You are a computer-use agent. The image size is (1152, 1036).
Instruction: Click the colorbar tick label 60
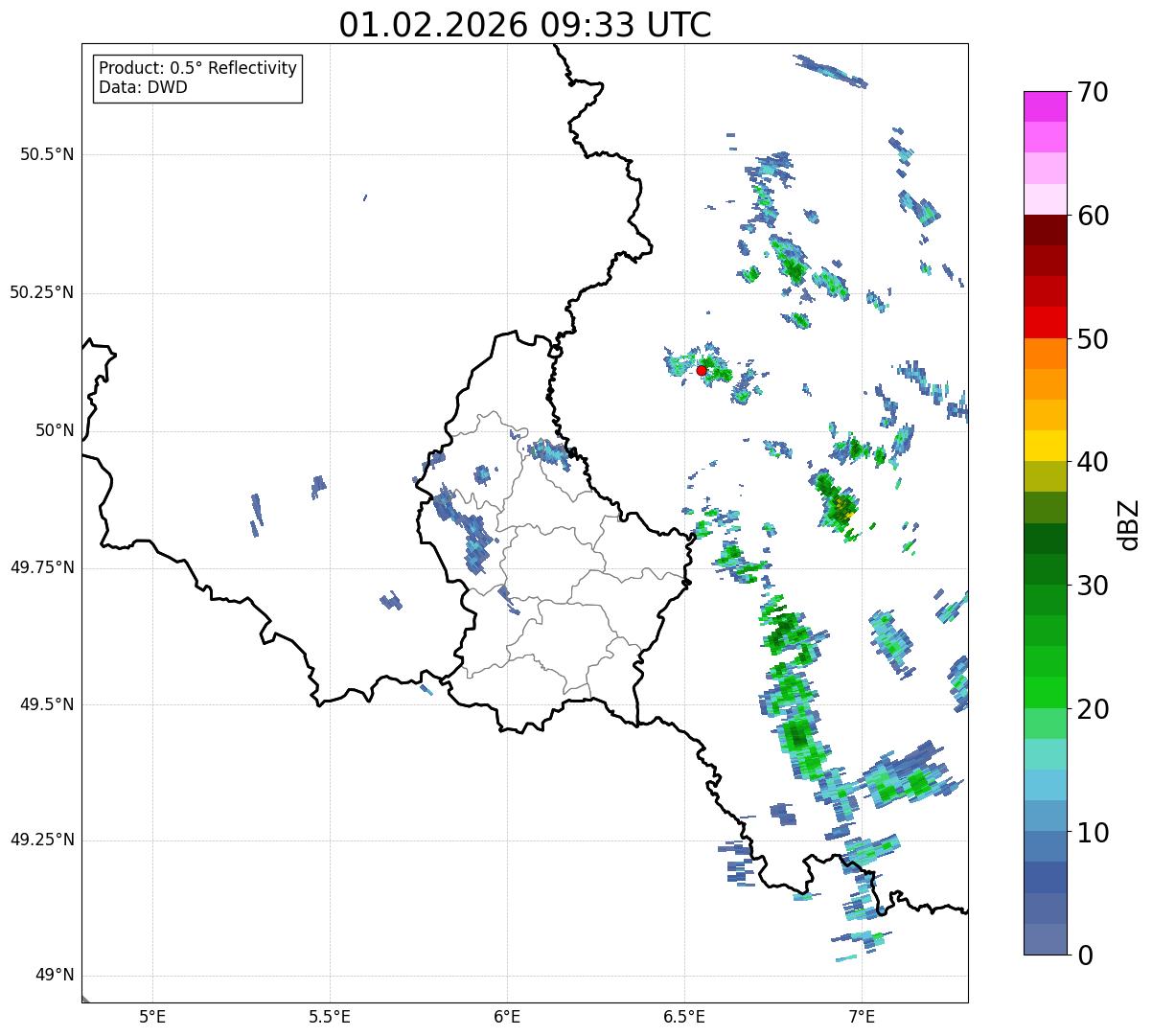tap(1093, 216)
